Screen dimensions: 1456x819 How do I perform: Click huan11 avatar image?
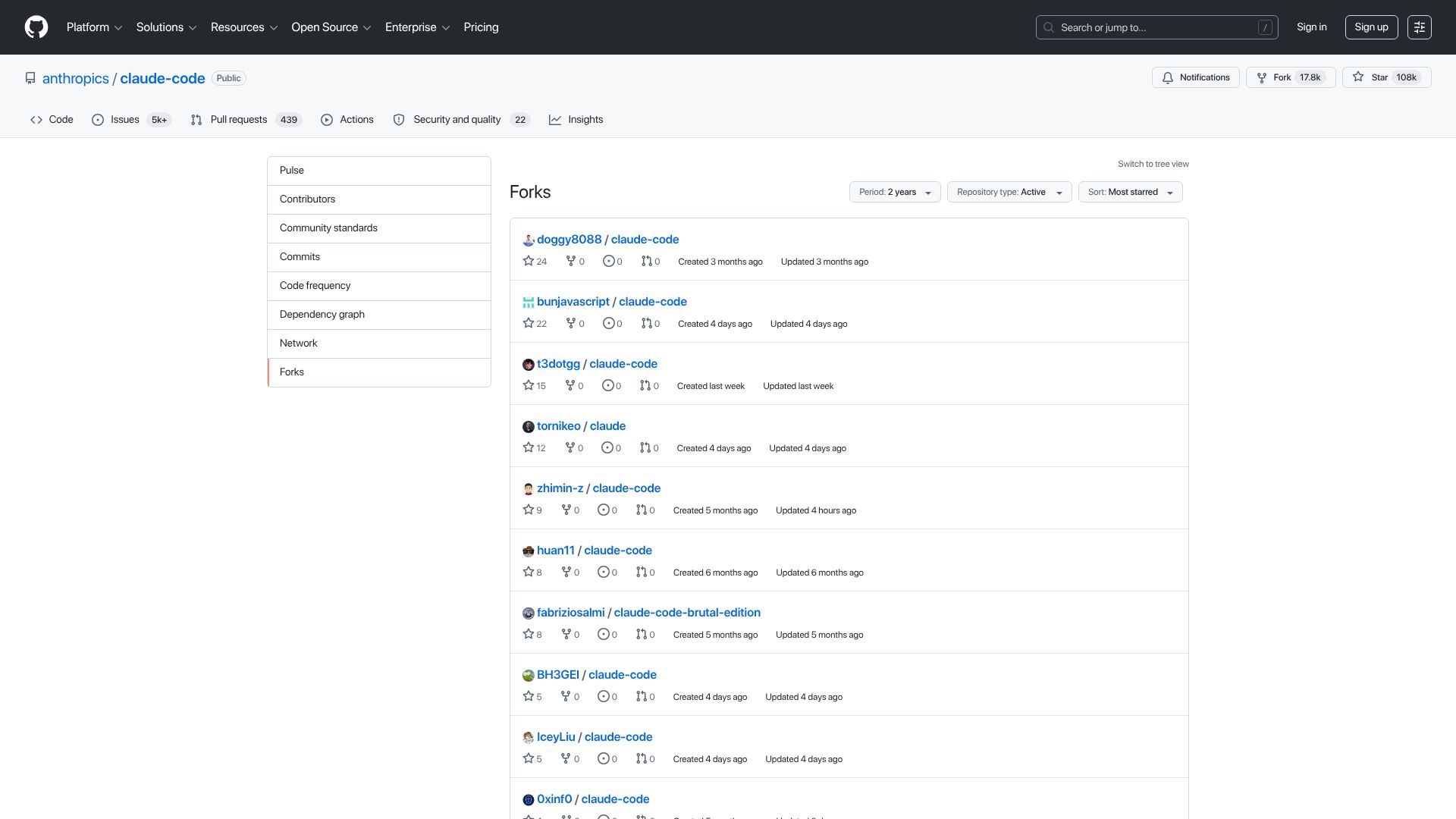pos(529,551)
